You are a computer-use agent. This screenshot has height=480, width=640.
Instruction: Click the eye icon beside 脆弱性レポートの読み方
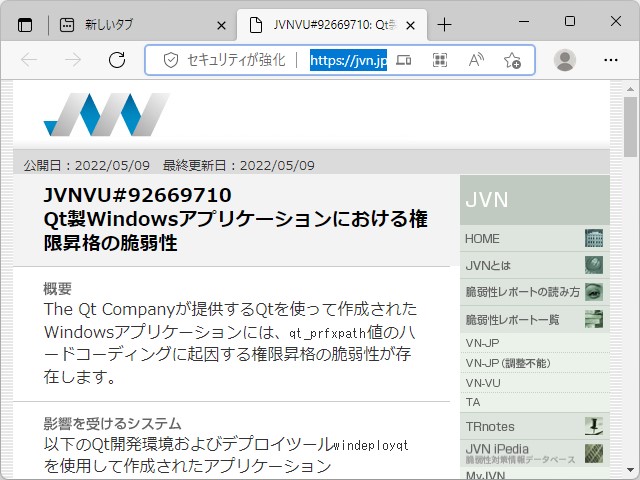click(x=593, y=292)
